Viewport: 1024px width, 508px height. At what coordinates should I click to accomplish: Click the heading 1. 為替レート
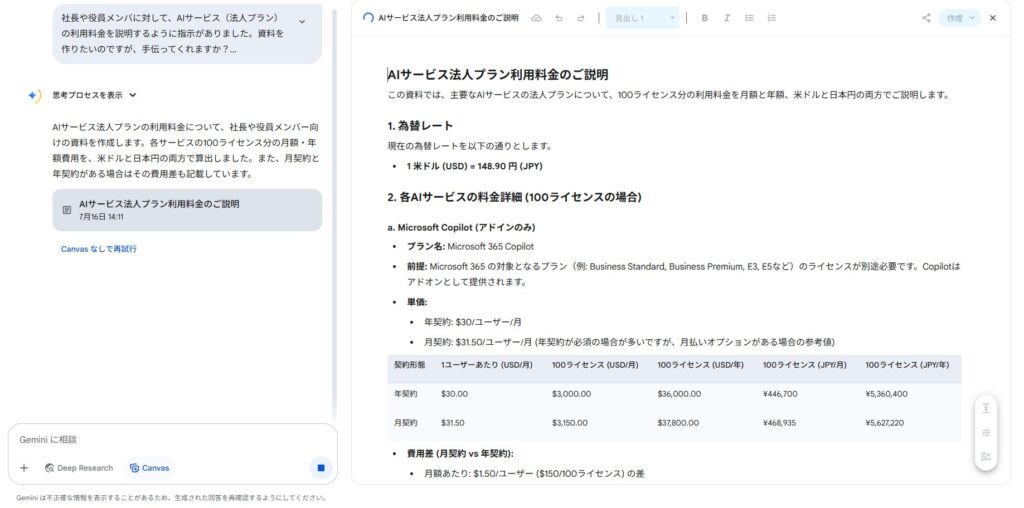coord(420,125)
